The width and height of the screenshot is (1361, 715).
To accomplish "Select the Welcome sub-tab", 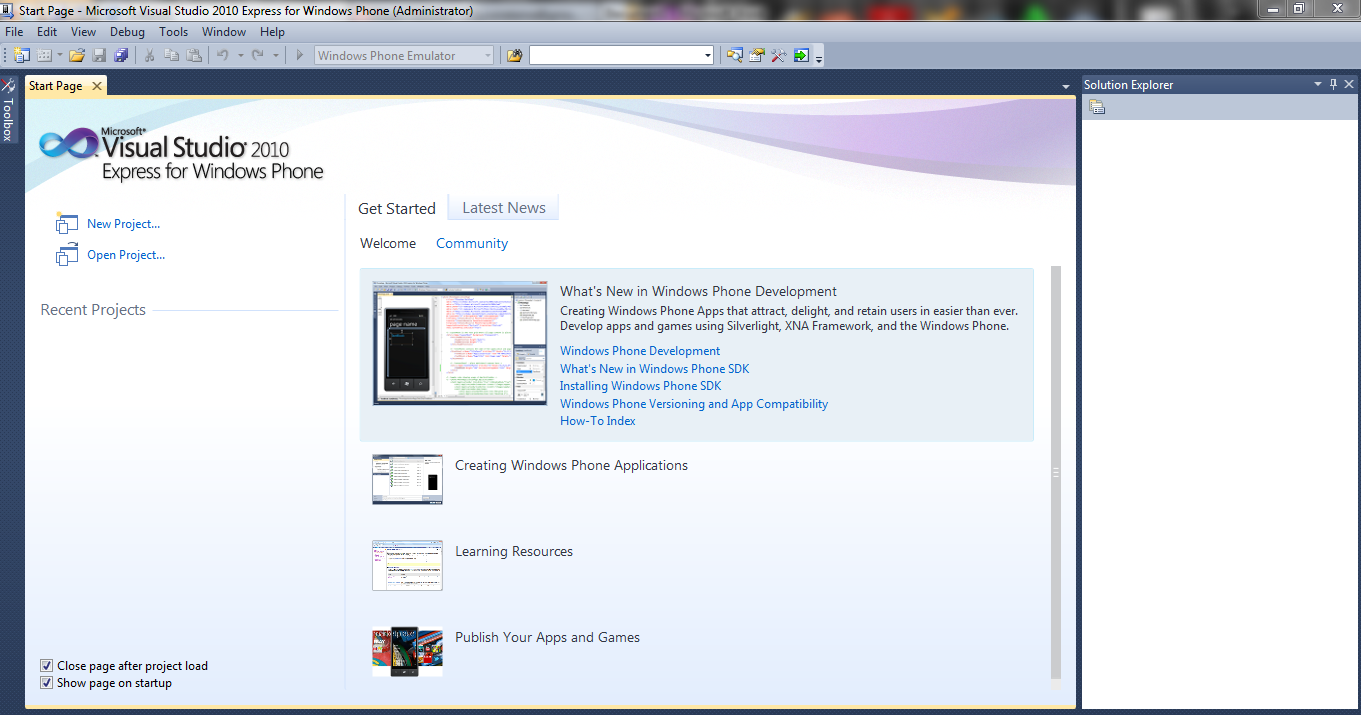I will (x=388, y=243).
